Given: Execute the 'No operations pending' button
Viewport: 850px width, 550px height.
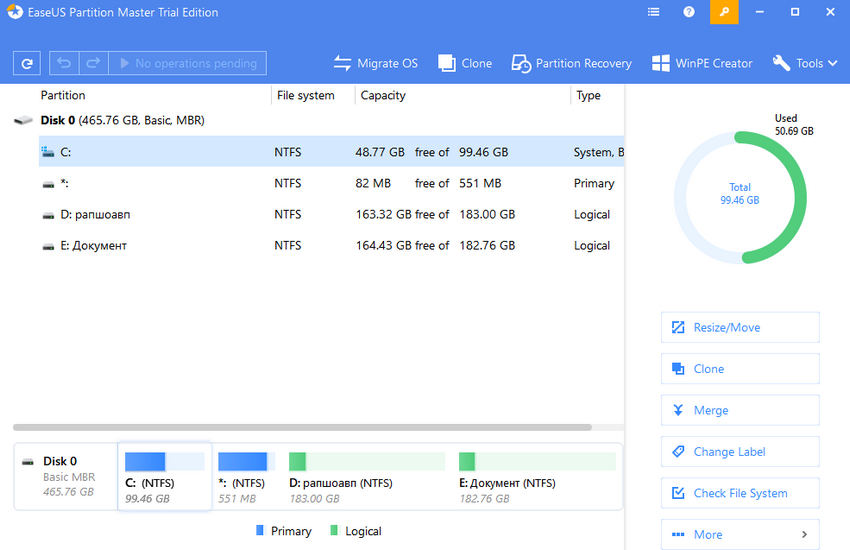Looking at the screenshot, I should [188, 63].
